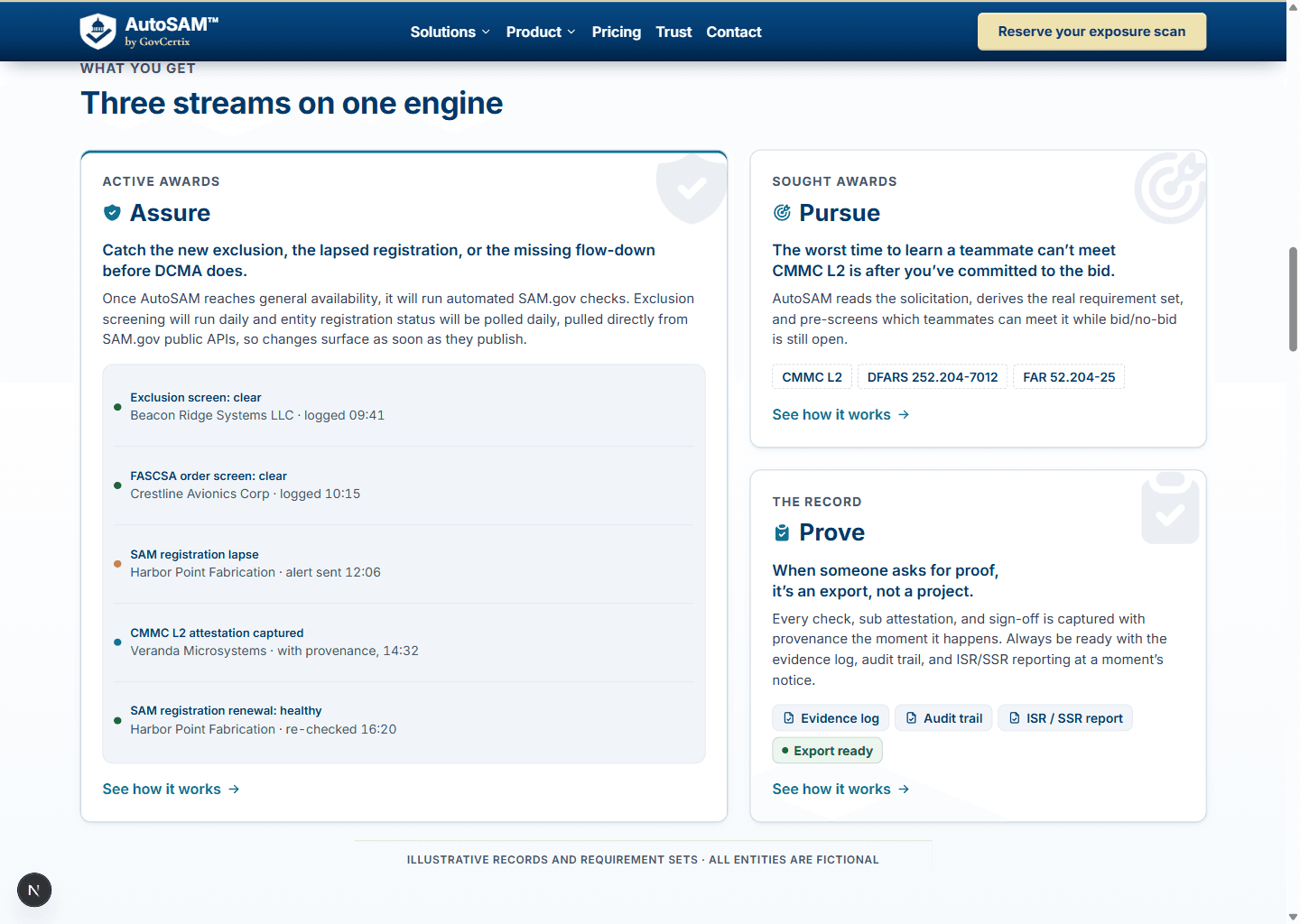
Task: Click THE RECORD label
Action: pos(817,502)
